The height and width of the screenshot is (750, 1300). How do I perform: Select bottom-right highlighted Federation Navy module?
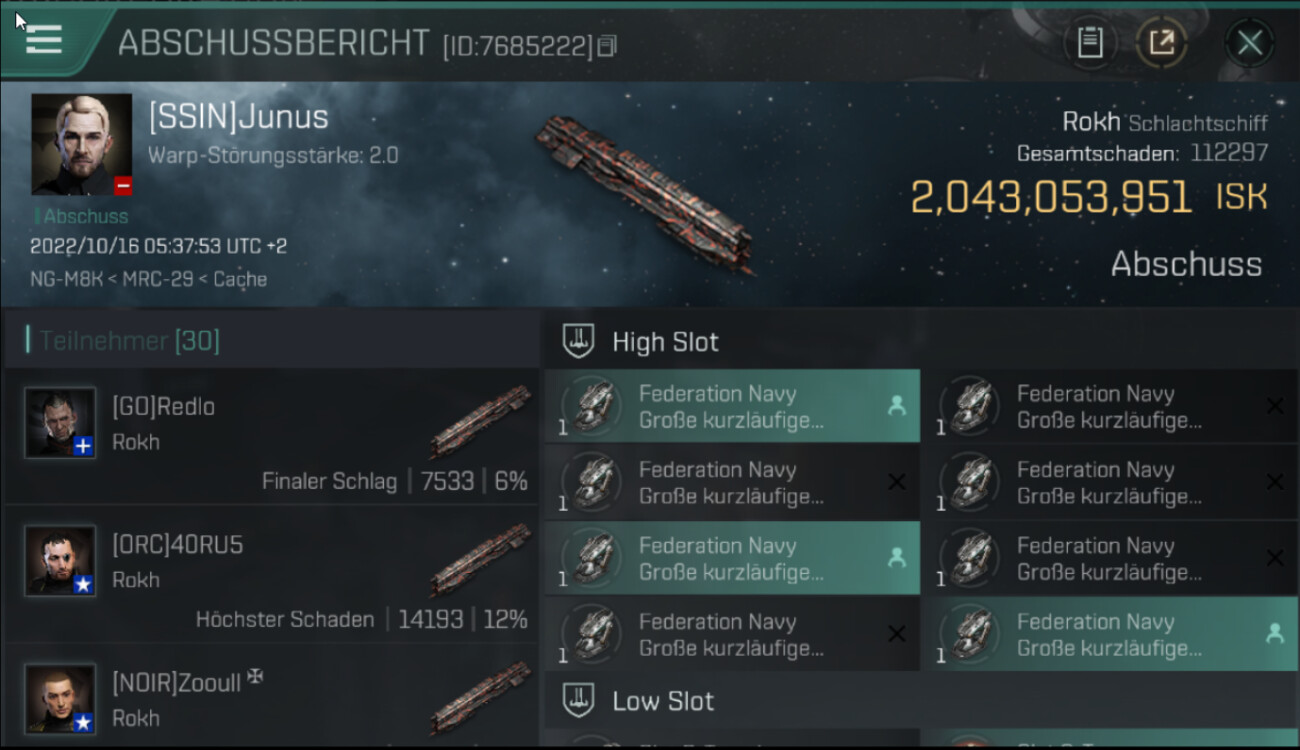1109,634
